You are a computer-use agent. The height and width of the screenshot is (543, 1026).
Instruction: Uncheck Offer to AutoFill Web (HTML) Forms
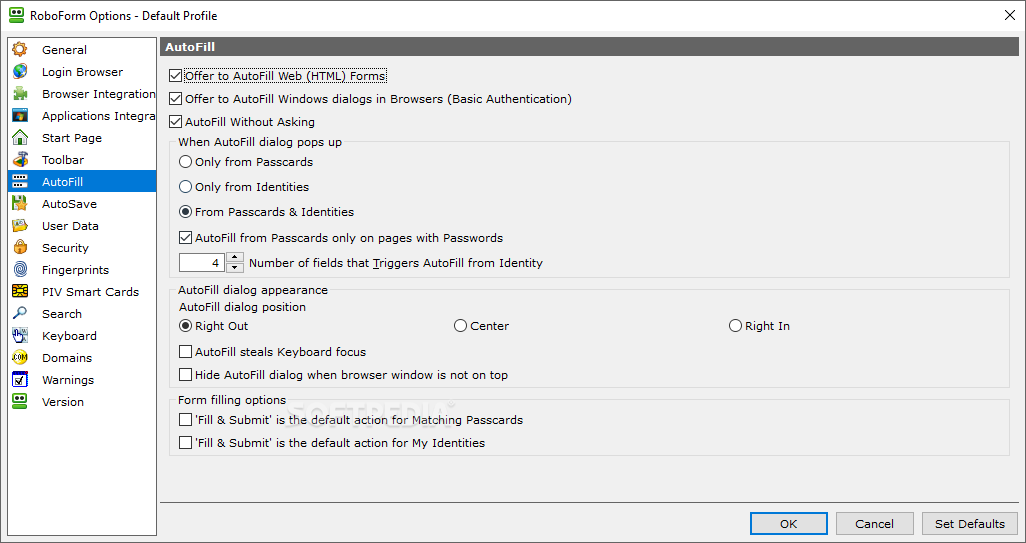(x=175, y=76)
